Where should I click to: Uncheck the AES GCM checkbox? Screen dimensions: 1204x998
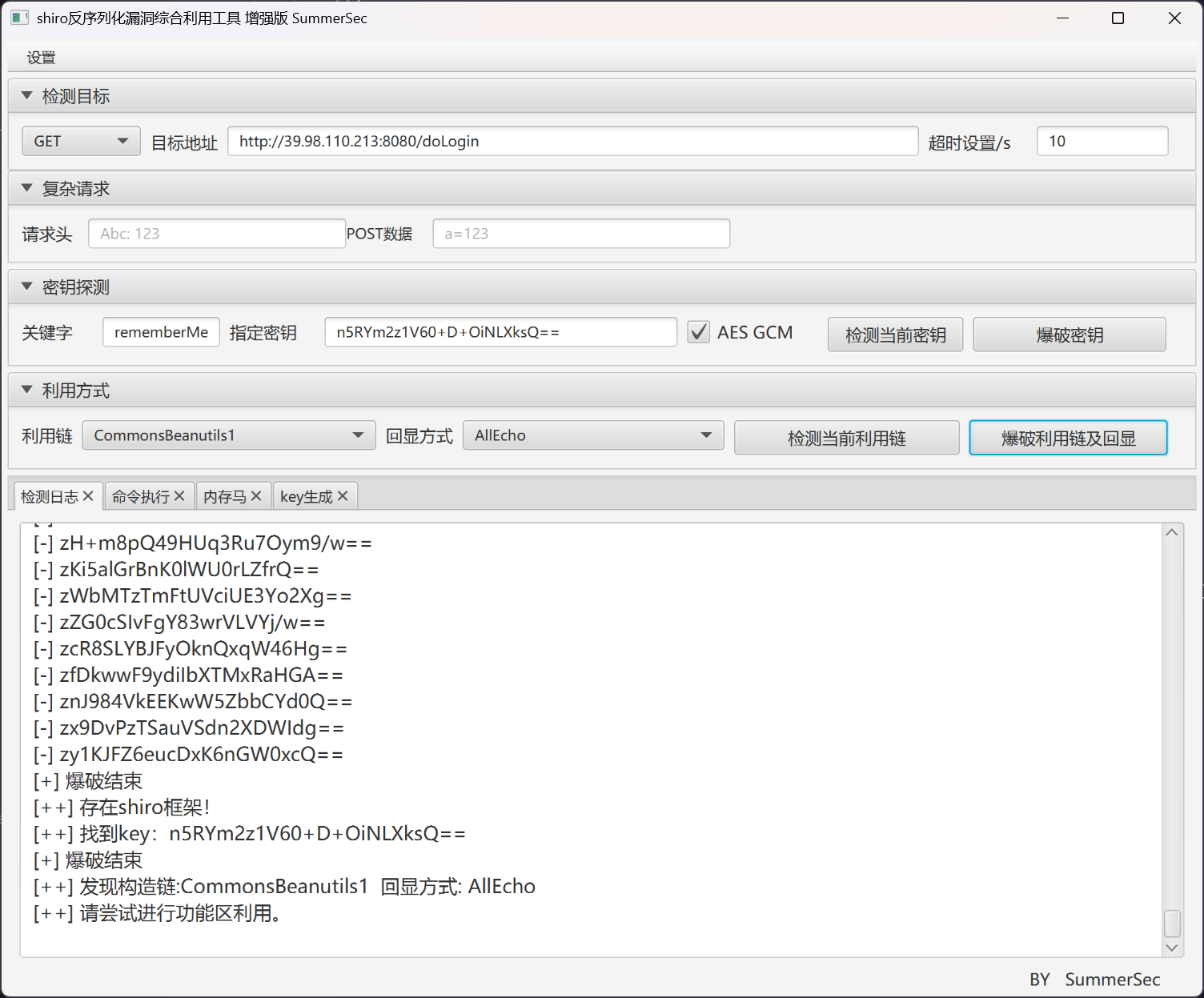pos(699,332)
